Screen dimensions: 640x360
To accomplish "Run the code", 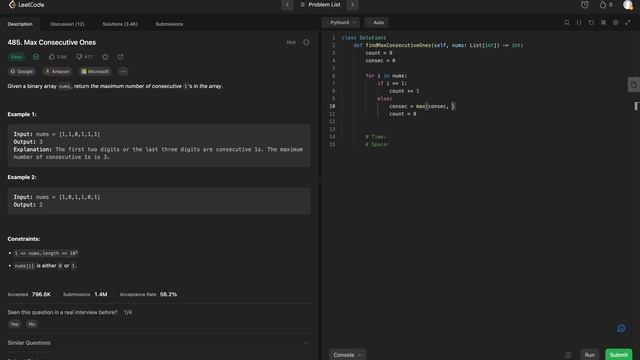I will click(x=589, y=355).
